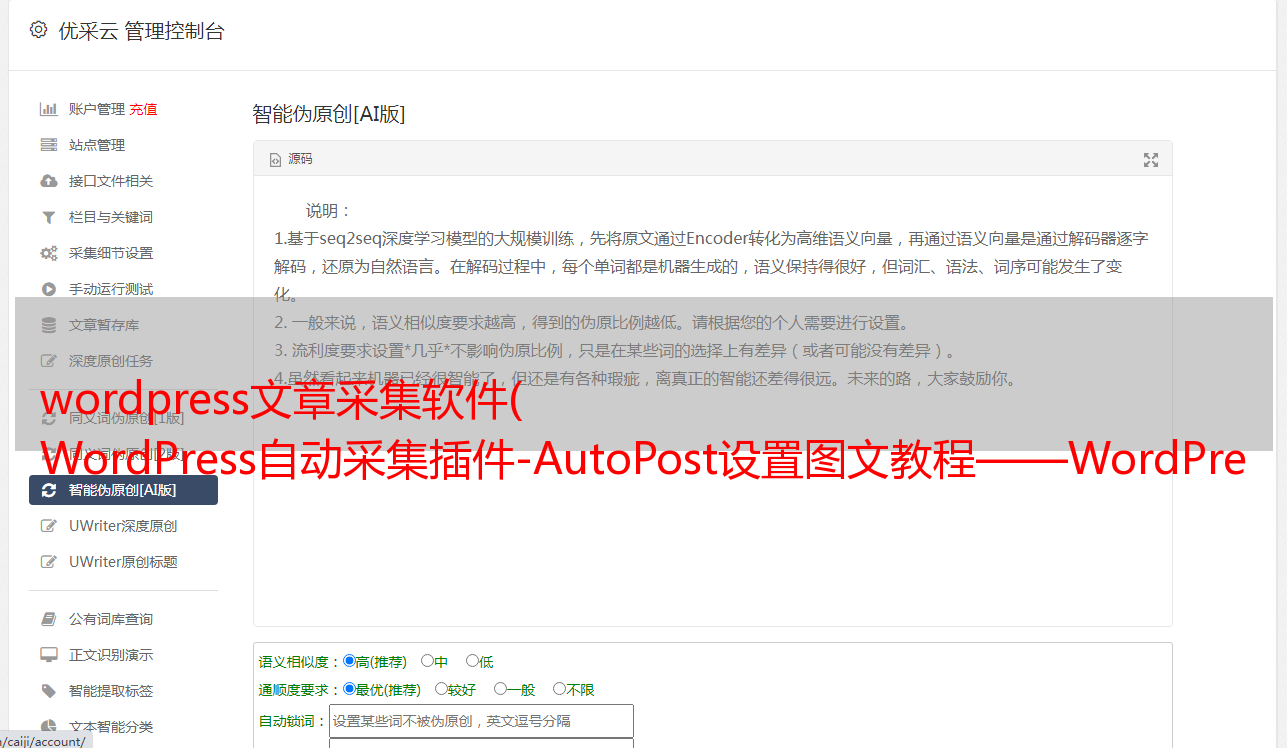This screenshot has height=748, width=1287.
Task: Click the play icon for 手动运行测试
Action: point(48,289)
